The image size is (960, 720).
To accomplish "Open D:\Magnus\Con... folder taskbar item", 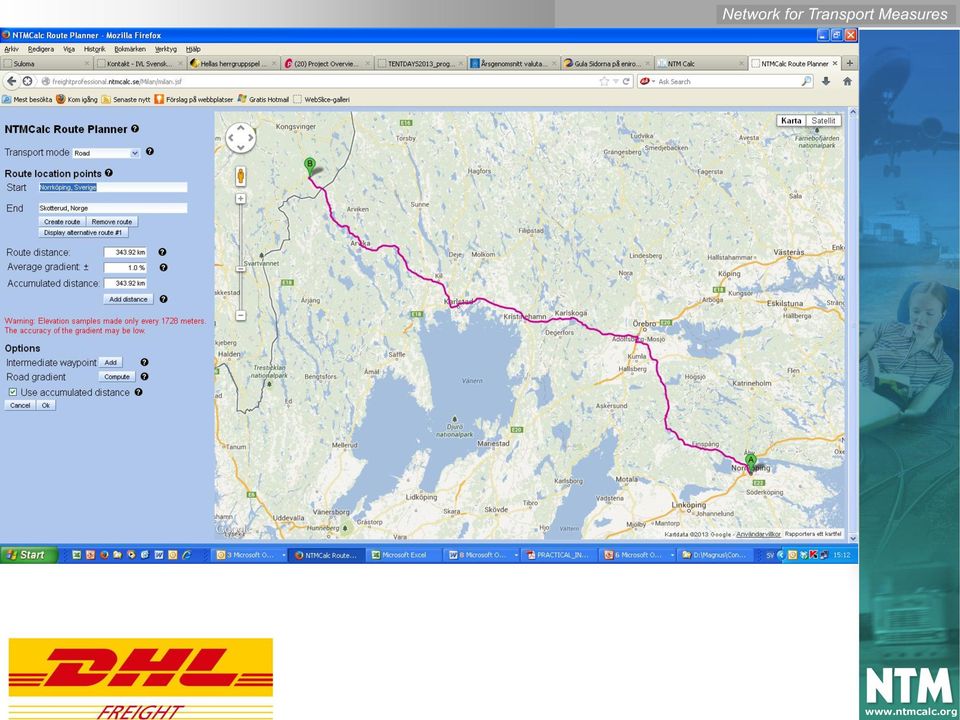I will pos(714,555).
